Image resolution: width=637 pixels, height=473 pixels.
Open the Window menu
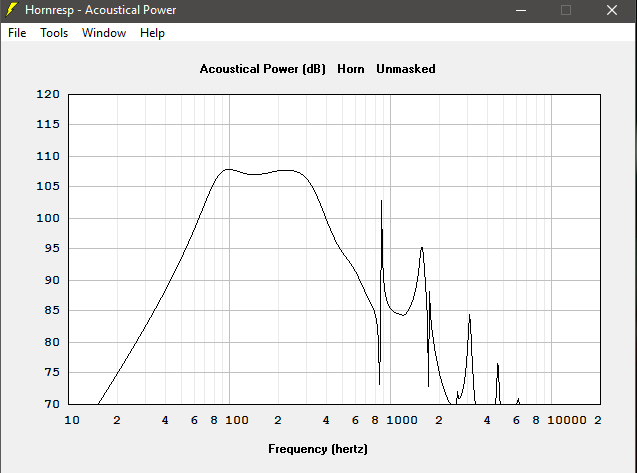coord(104,33)
